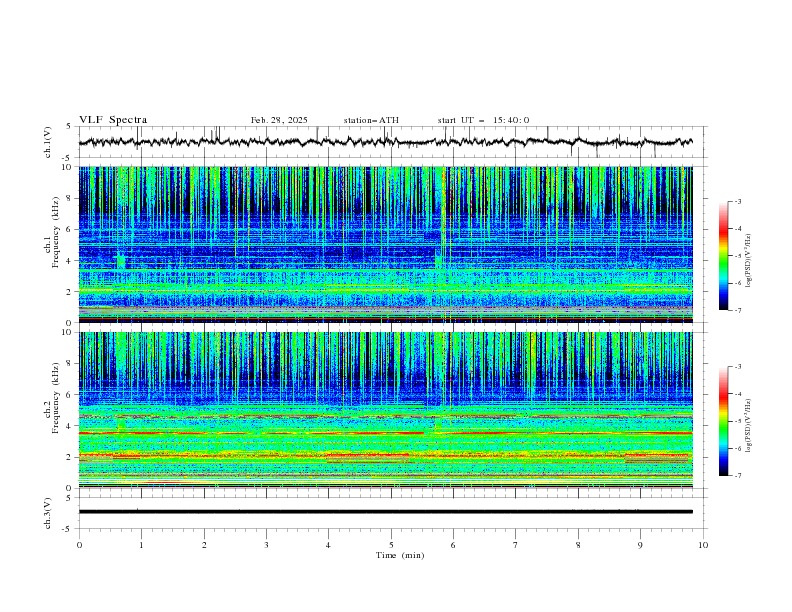
Task: Click the ch.1 spectrogram color scale bar
Action: (x=723, y=256)
